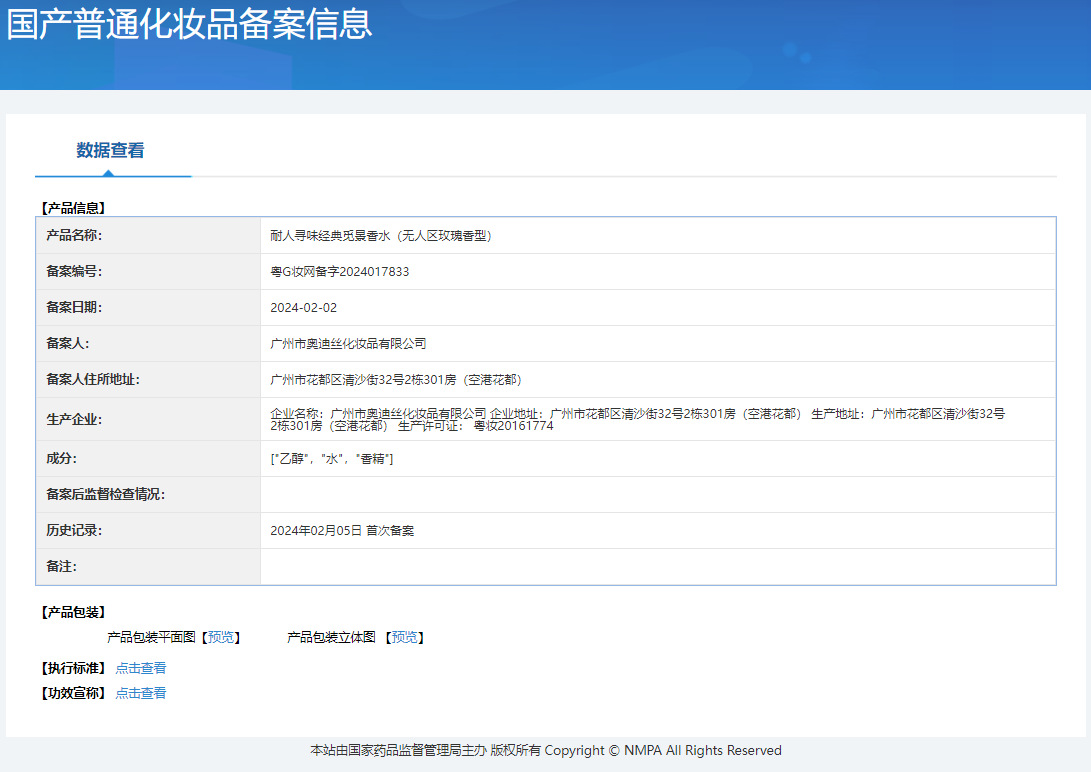Click the 备案人住所地址: row label
The image size is (1091, 772).
93,380
